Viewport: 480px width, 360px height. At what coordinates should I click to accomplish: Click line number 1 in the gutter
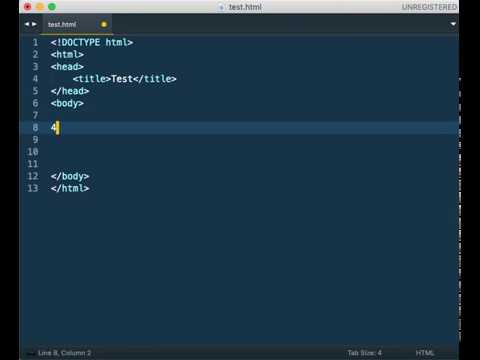pos(35,42)
